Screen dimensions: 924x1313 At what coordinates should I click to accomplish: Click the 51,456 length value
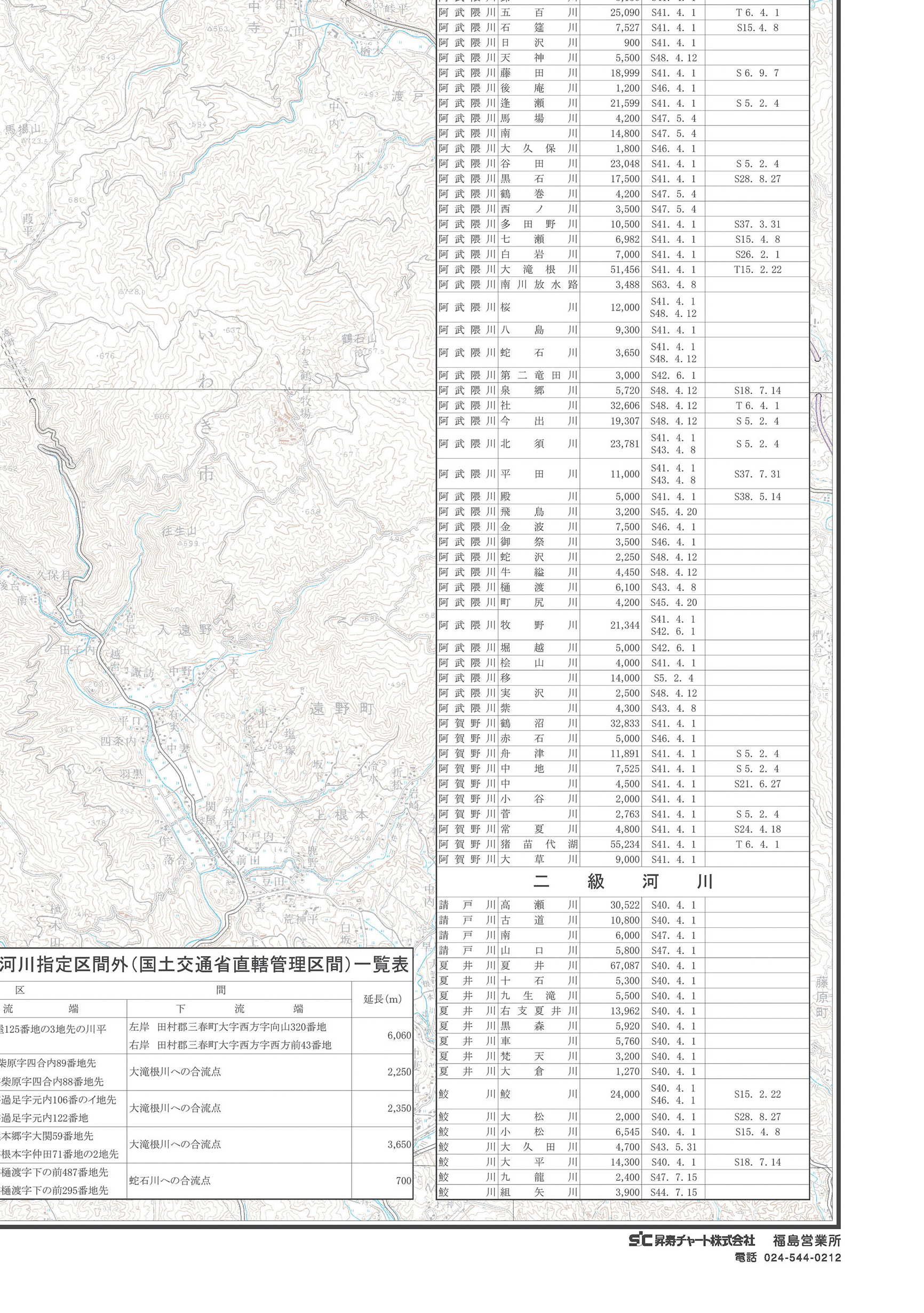(x=624, y=269)
